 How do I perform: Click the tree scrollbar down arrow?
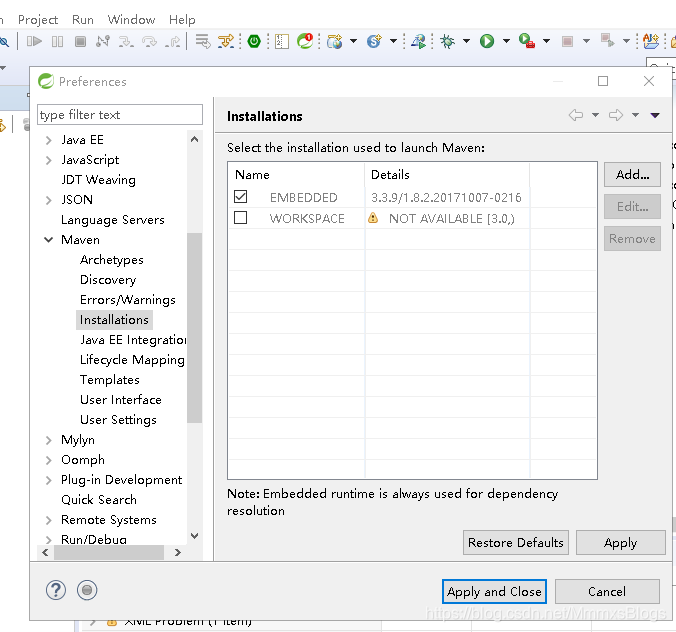tap(194, 536)
